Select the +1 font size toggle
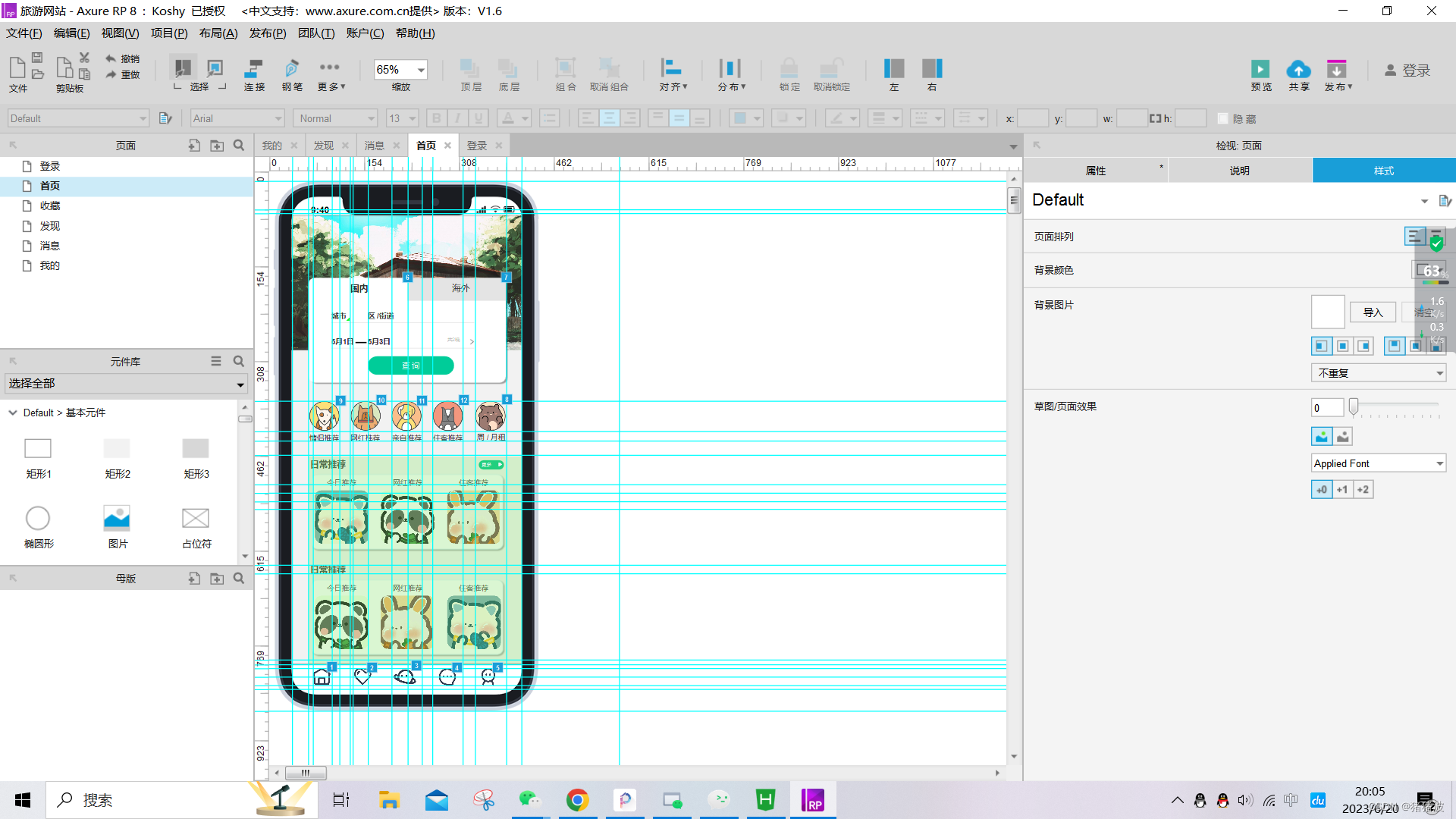The height and width of the screenshot is (819, 1456). (x=1342, y=490)
